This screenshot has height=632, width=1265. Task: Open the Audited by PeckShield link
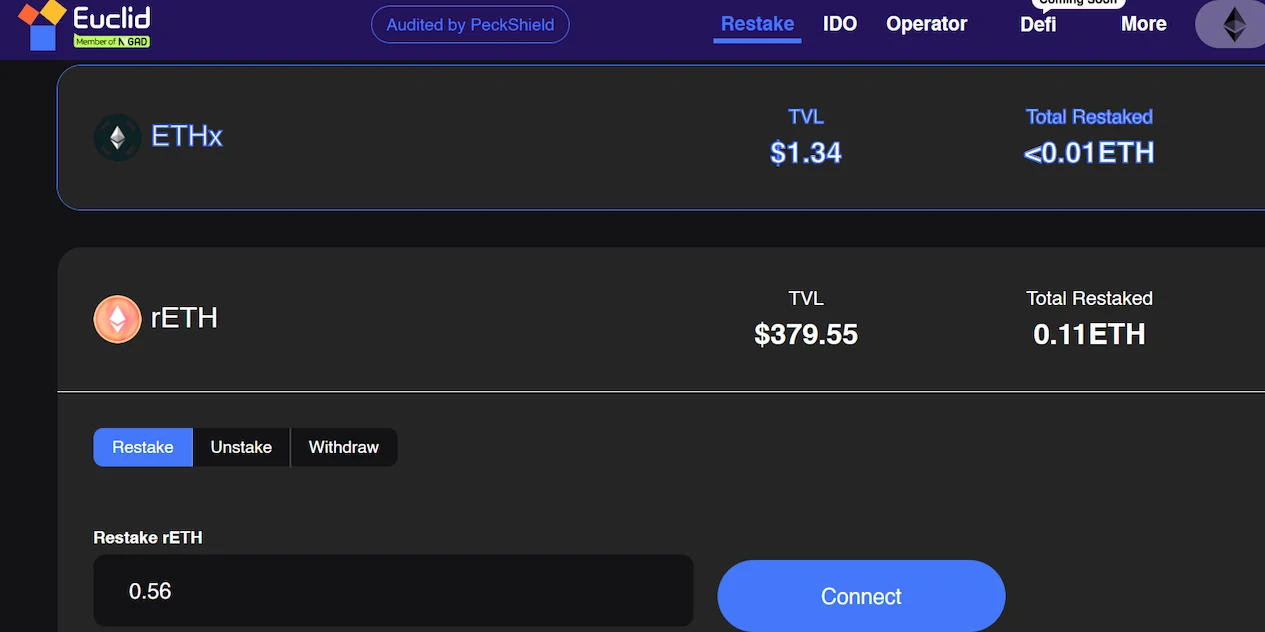470,25
